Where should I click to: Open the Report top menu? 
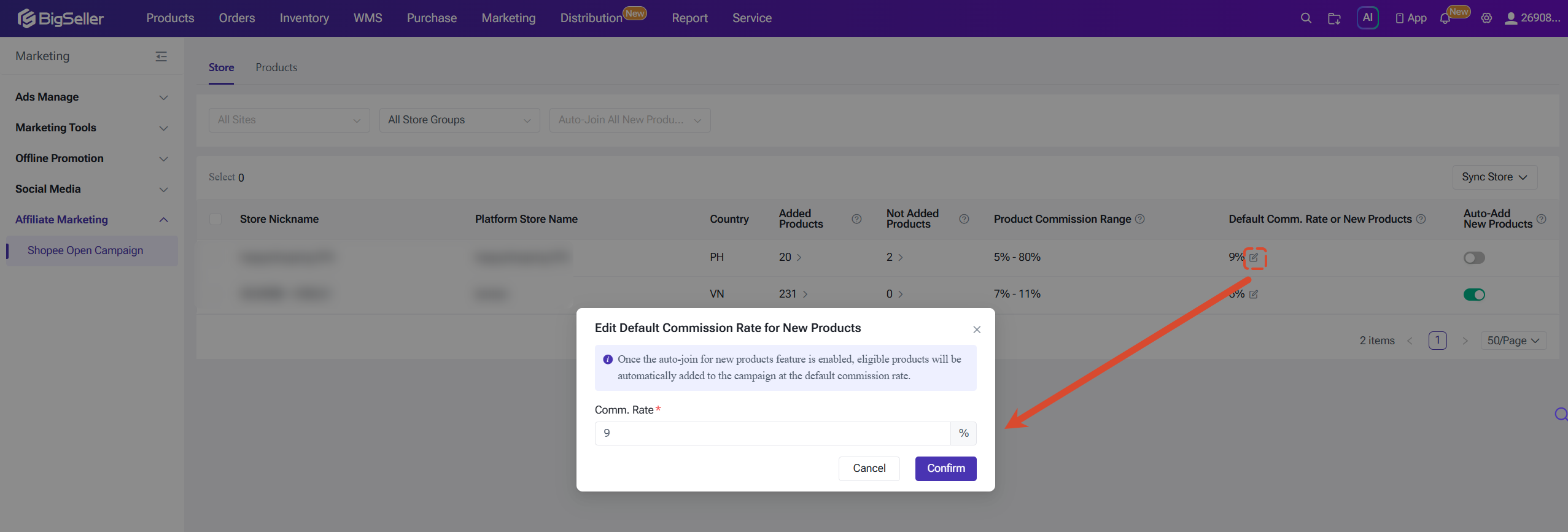tap(689, 18)
